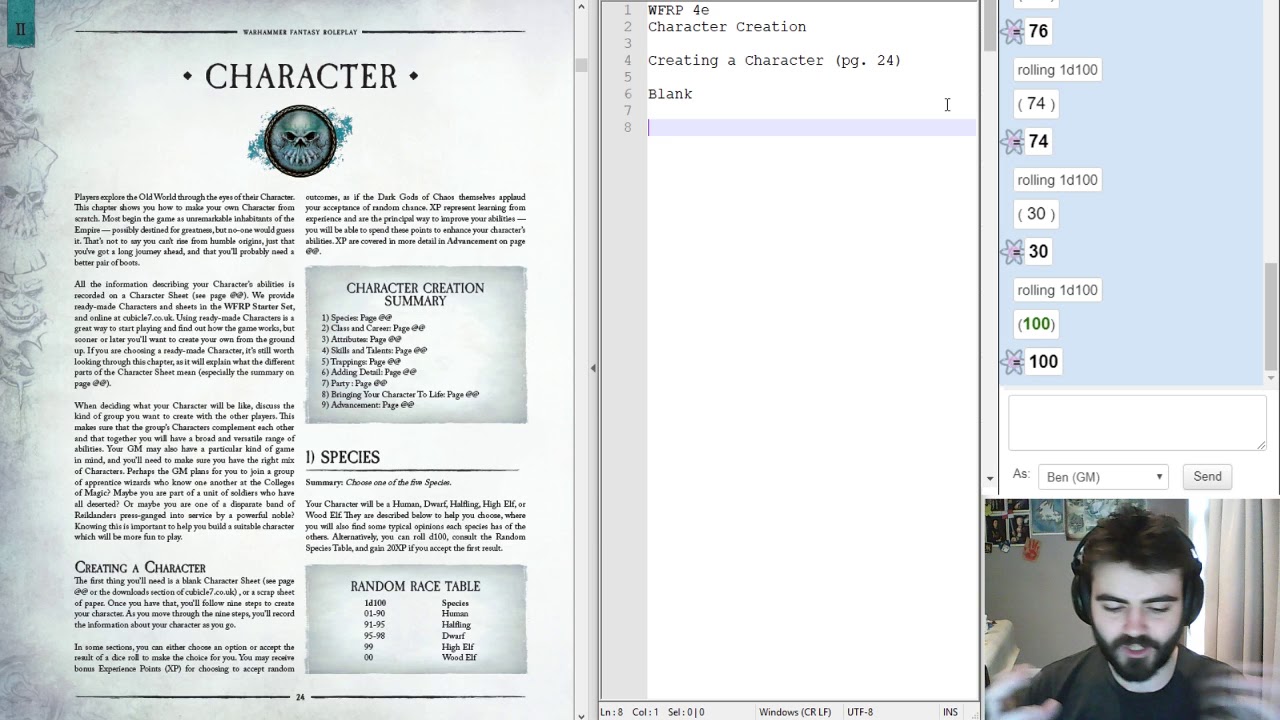This screenshot has height=720, width=1280.
Task: Click the 'Character Creation Summary' box title
Action: (415, 294)
